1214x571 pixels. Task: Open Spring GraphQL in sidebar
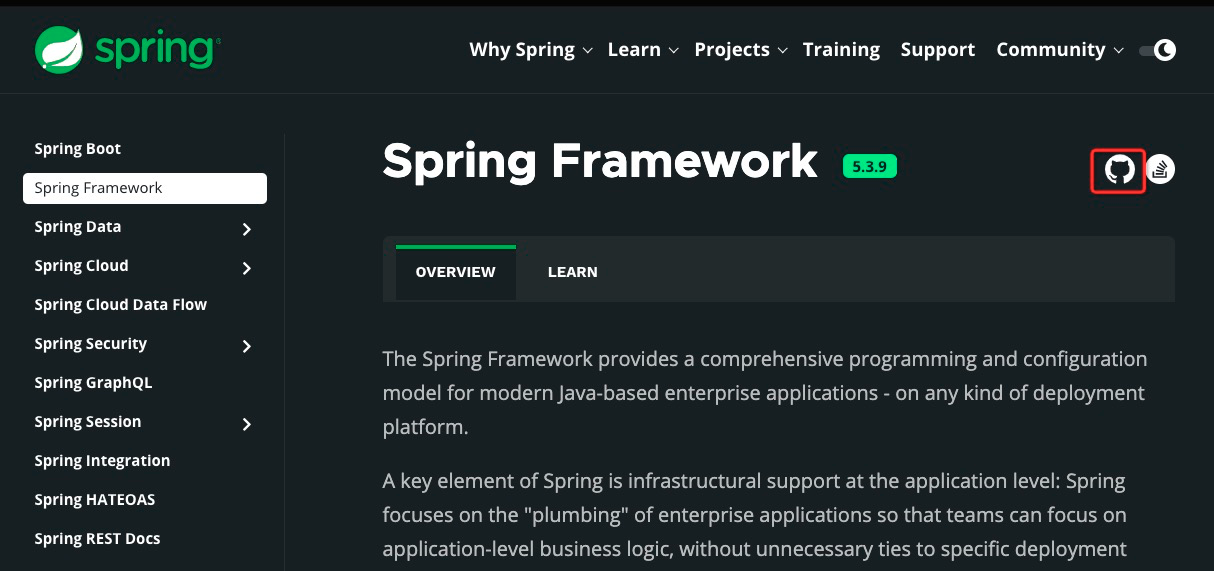pyautogui.click(x=93, y=383)
